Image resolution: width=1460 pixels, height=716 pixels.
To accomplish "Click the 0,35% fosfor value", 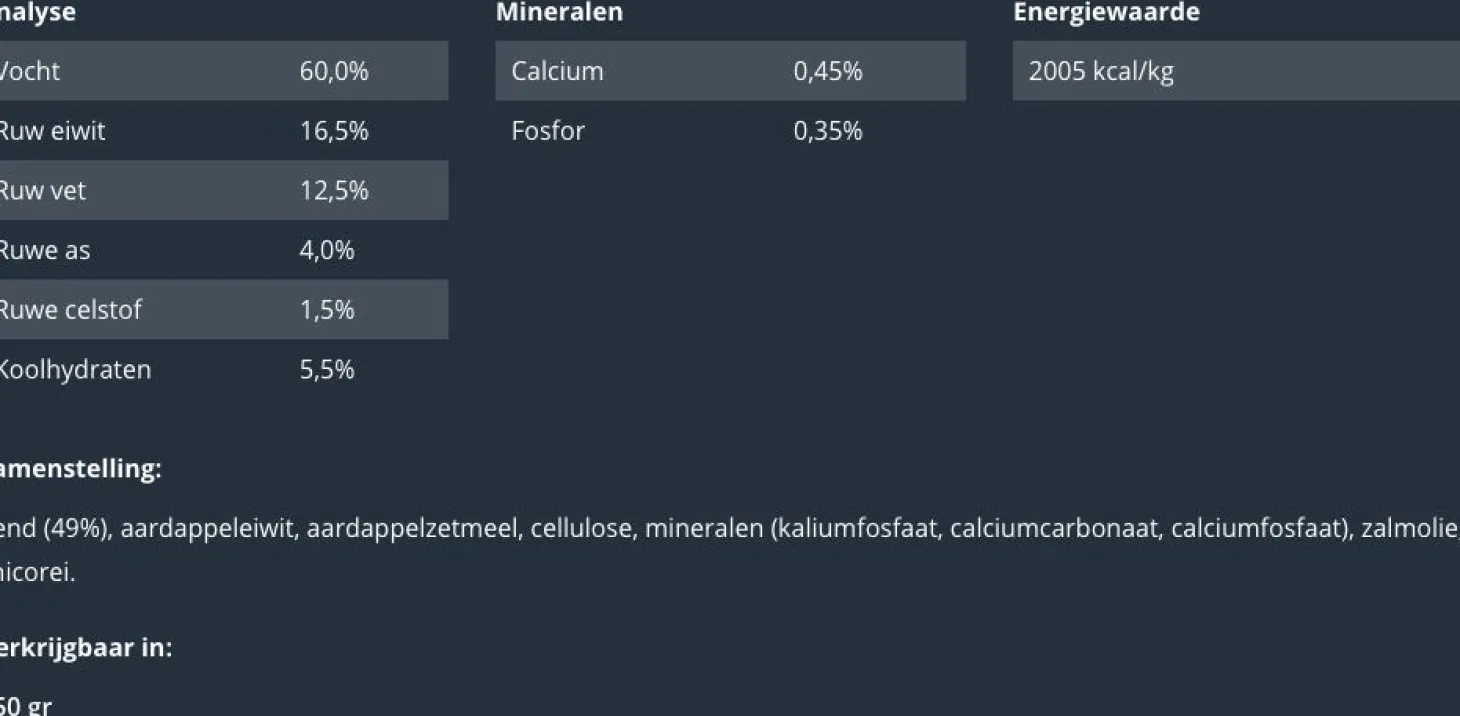I will pos(827,131).
